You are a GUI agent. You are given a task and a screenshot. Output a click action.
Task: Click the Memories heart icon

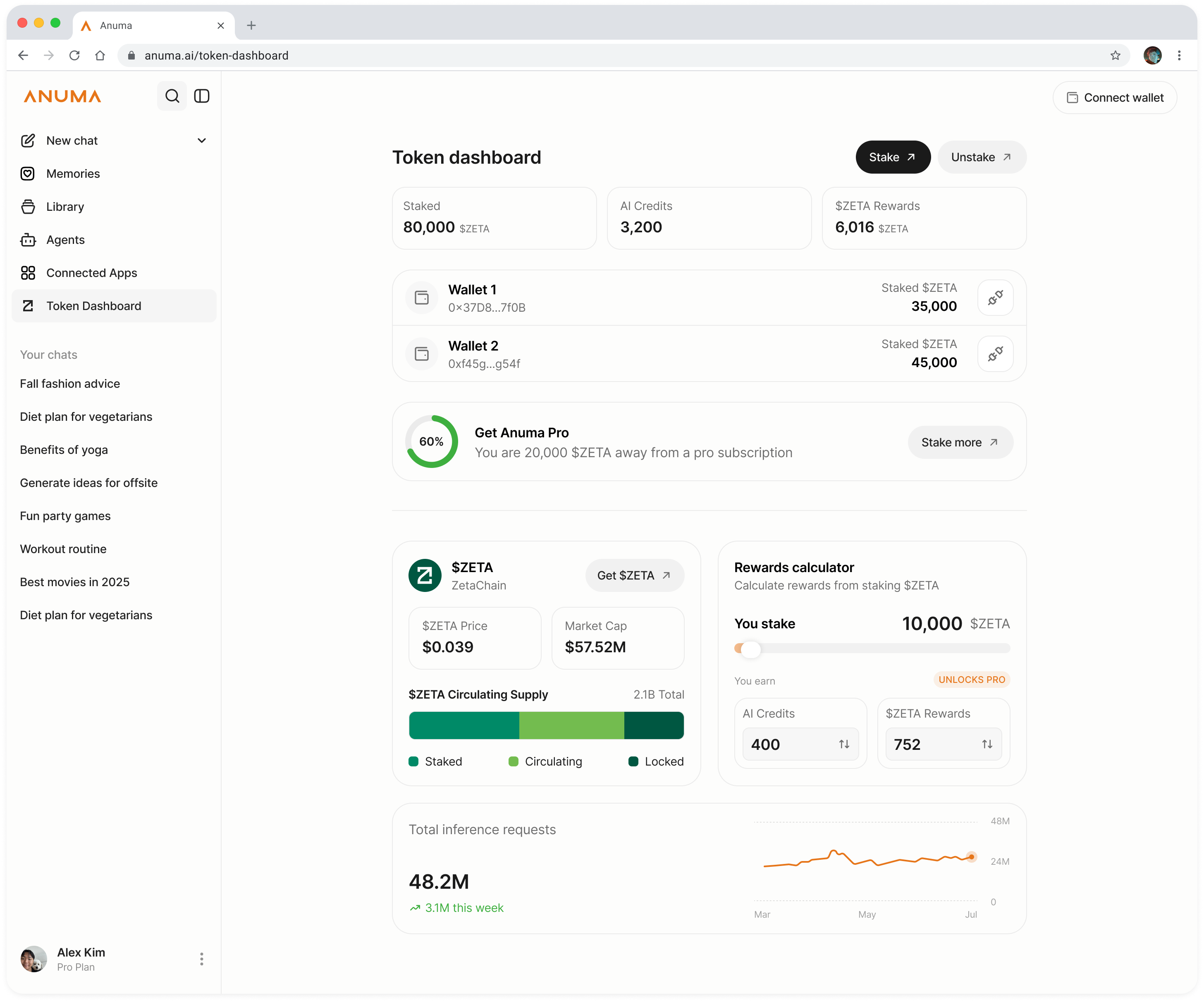pyautogui.click(x=28, y=174)
